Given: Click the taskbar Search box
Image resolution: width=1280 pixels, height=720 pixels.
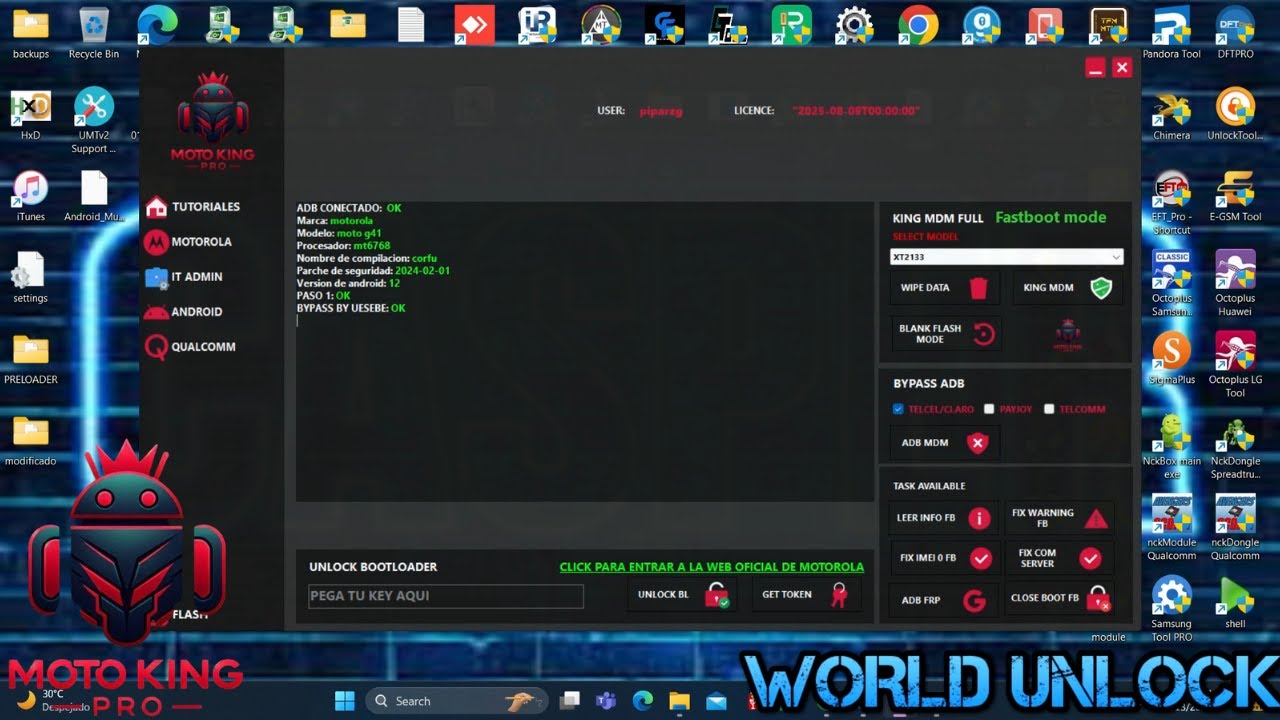Looking at the screenshot, I should pyautogui.click(x=455, y=701).
